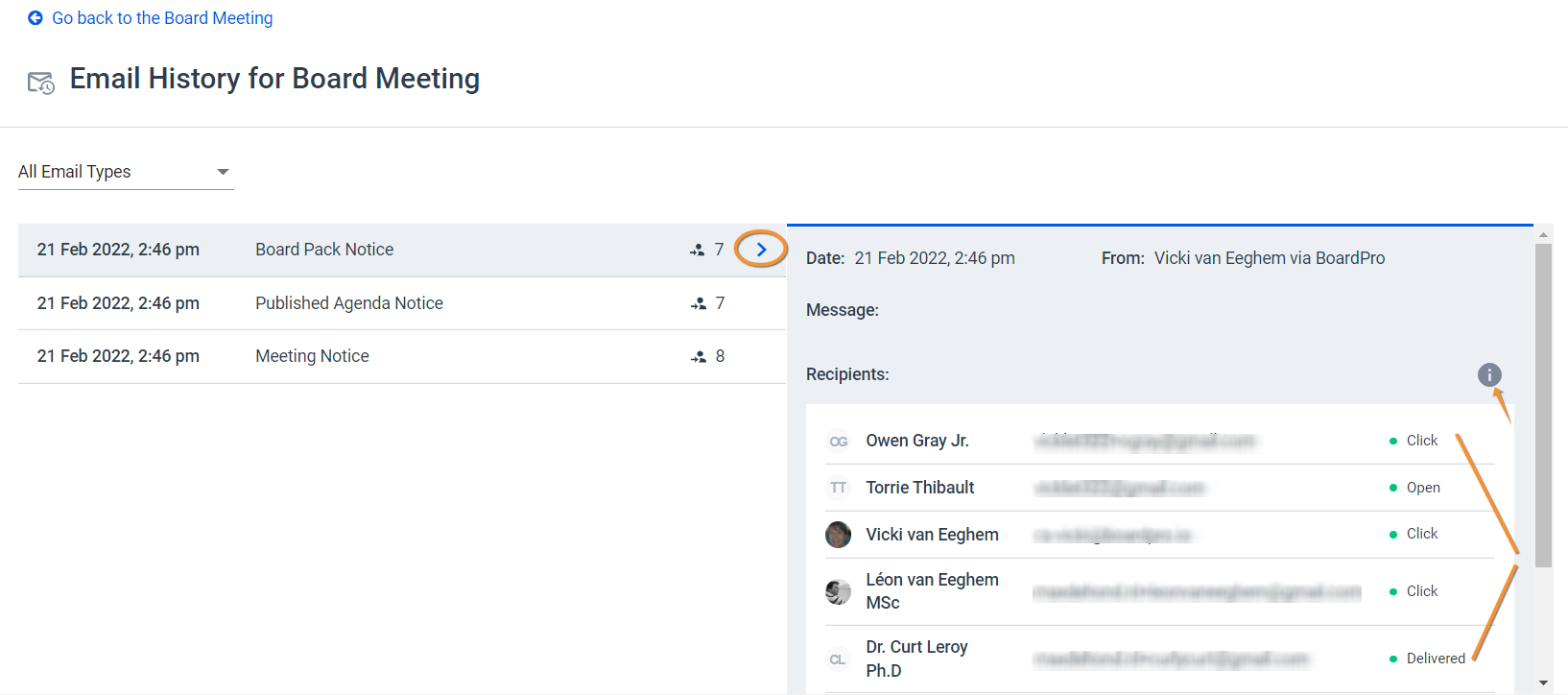Open recipients info icon
1568x695 pixels.
click(x=1488, y=374)
